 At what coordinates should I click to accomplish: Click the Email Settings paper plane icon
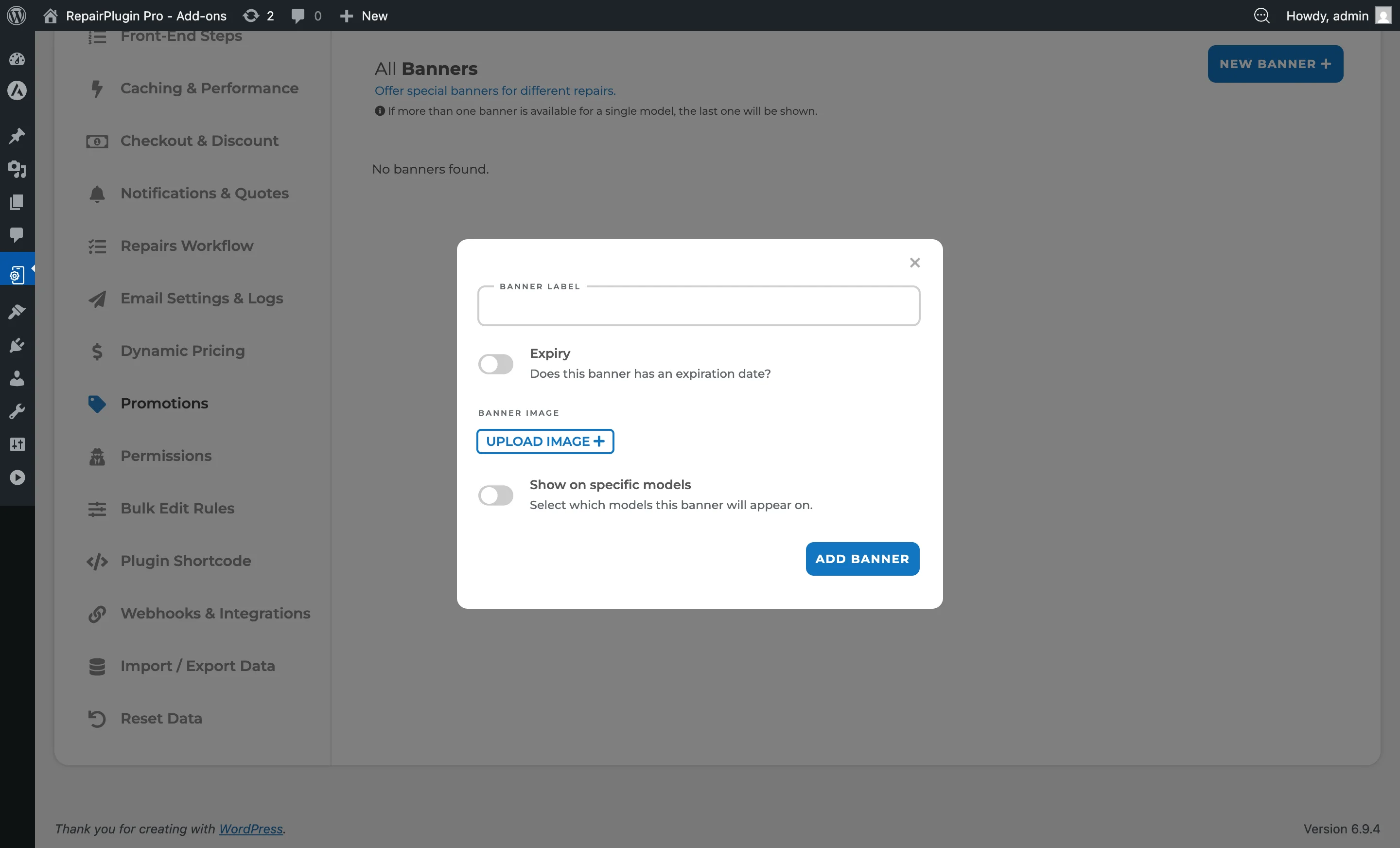click(x=97, y=299)
